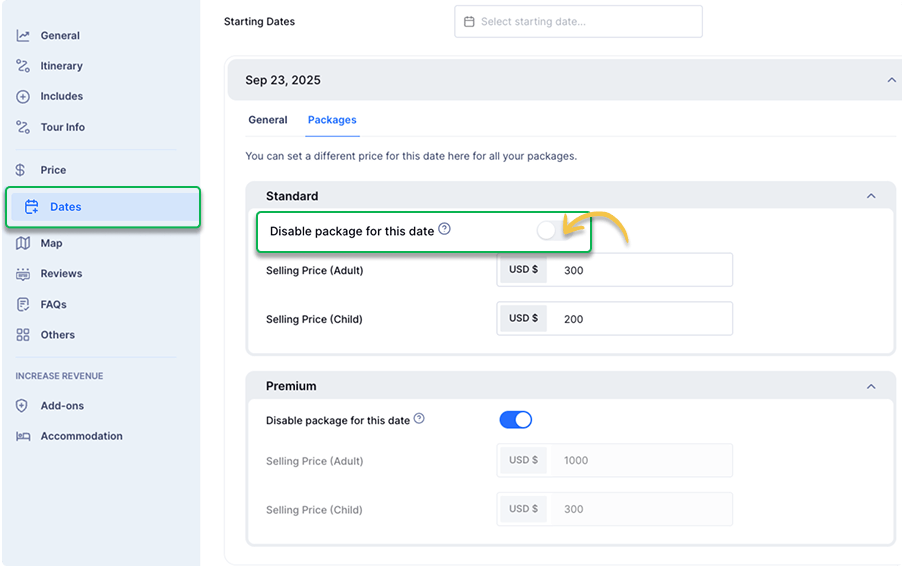
Task: Select Dates in the sidebar
Action: click(x=103, y=207)
